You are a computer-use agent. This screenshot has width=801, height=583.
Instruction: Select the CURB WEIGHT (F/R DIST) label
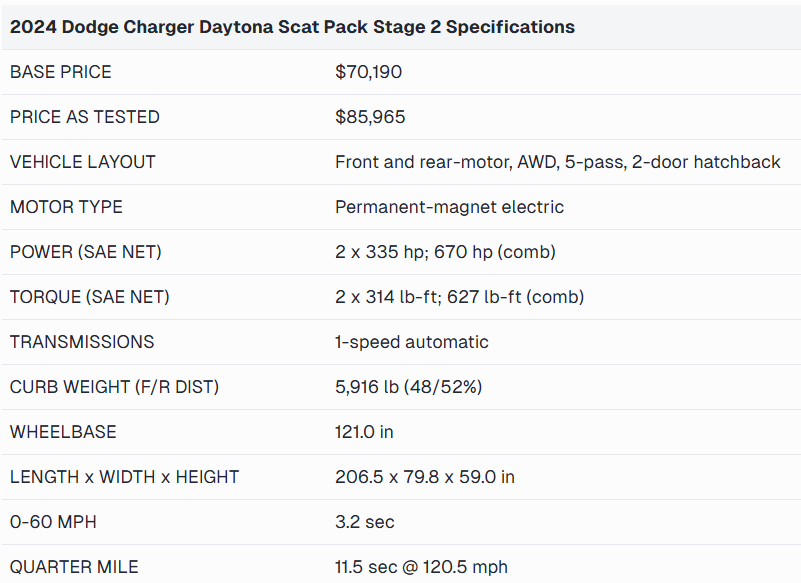coord(114,387)
